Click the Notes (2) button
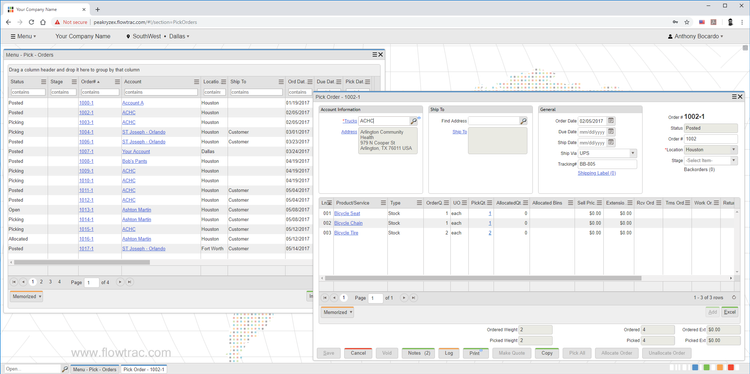 418,353
